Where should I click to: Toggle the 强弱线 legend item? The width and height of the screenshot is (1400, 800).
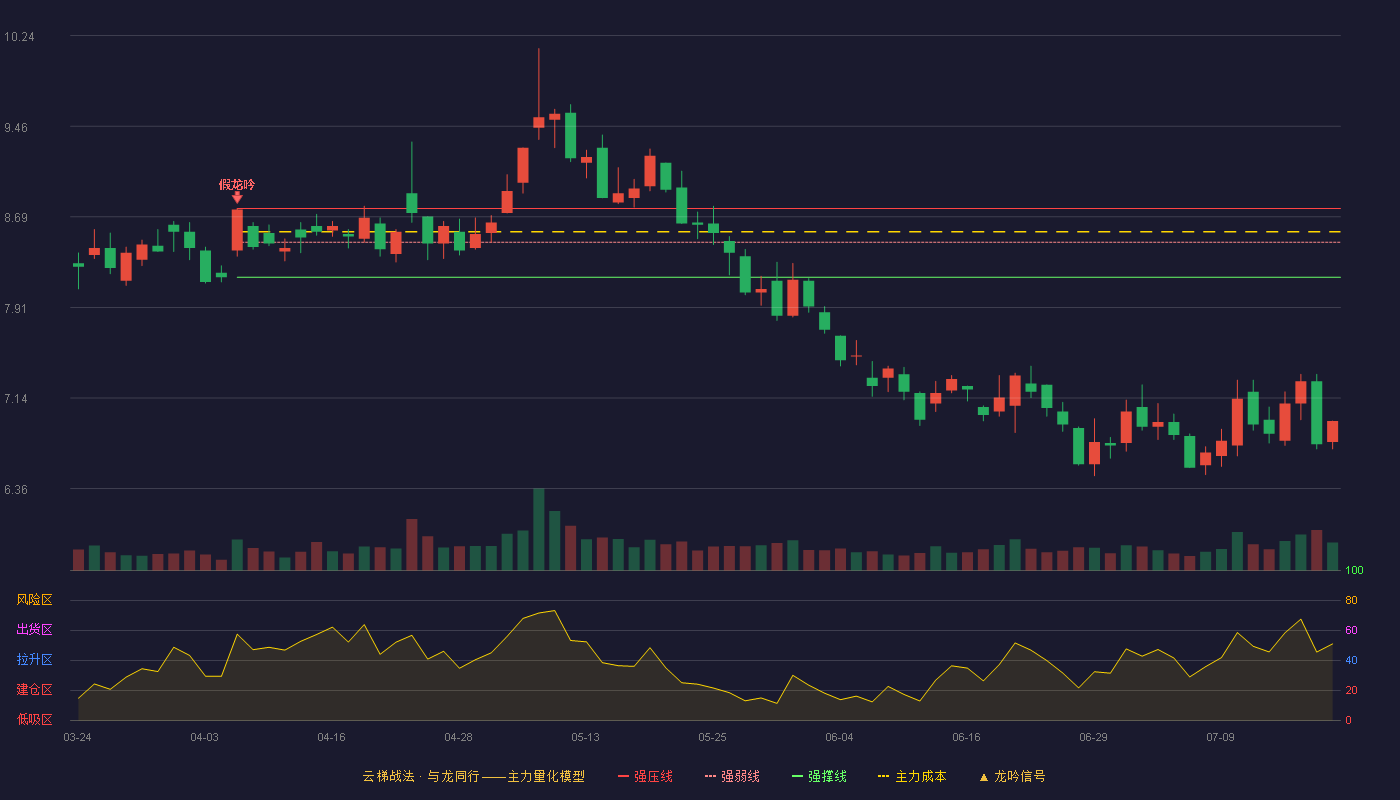[732, 776]
